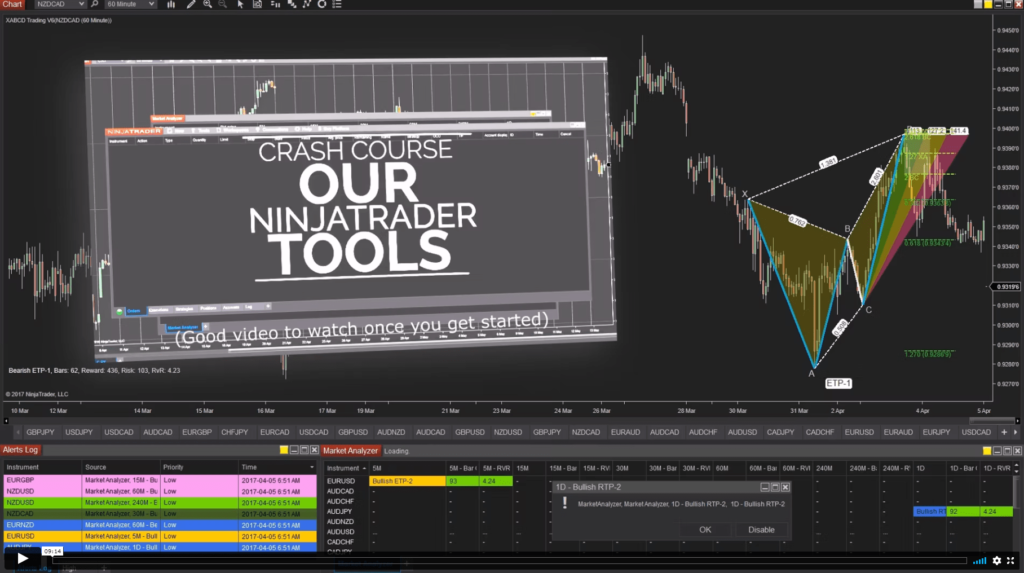
Task: Click the properties circle icon in toolbar
Action: pos(322,4)
